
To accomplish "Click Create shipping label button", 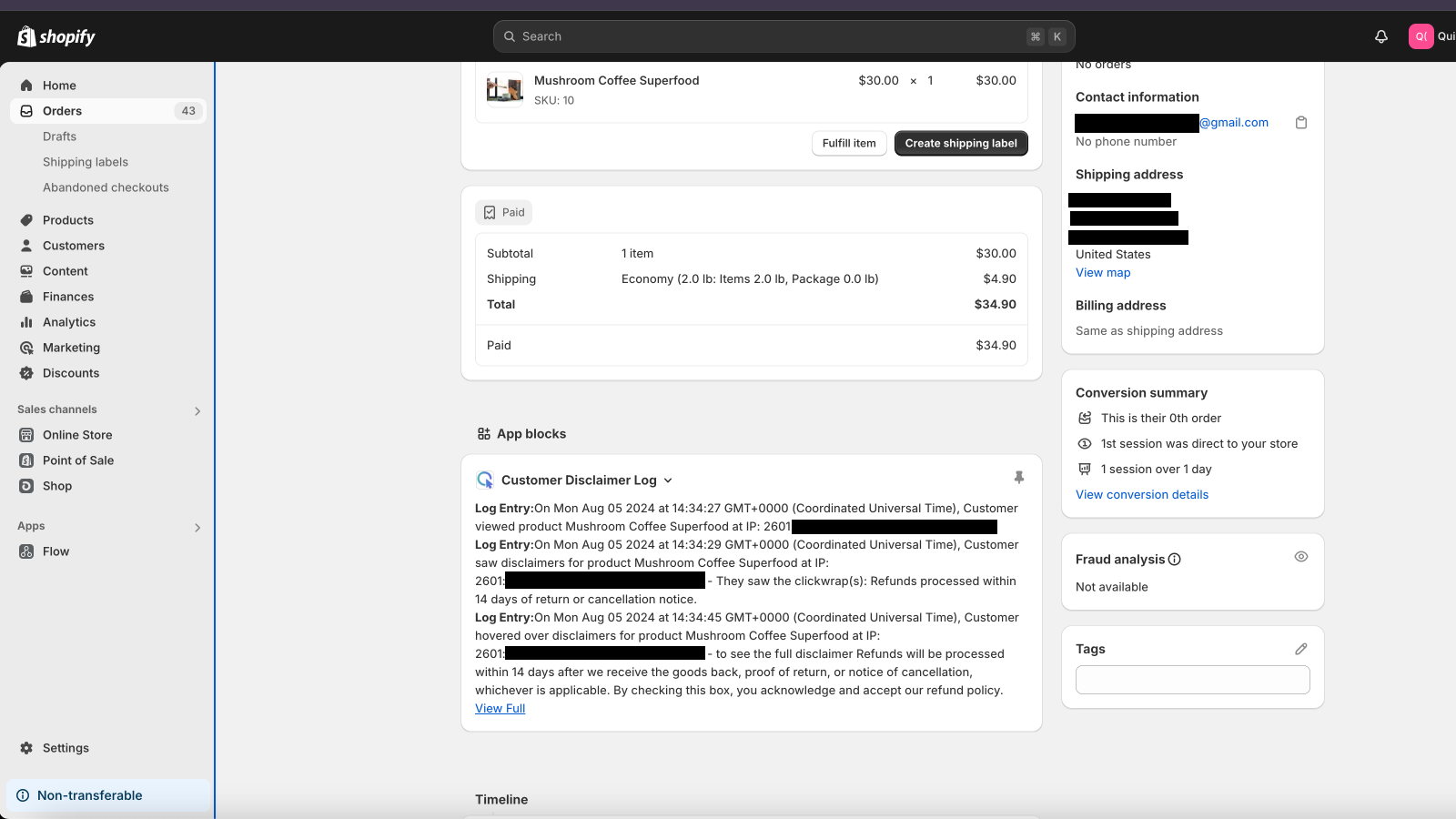I will 961,144.
